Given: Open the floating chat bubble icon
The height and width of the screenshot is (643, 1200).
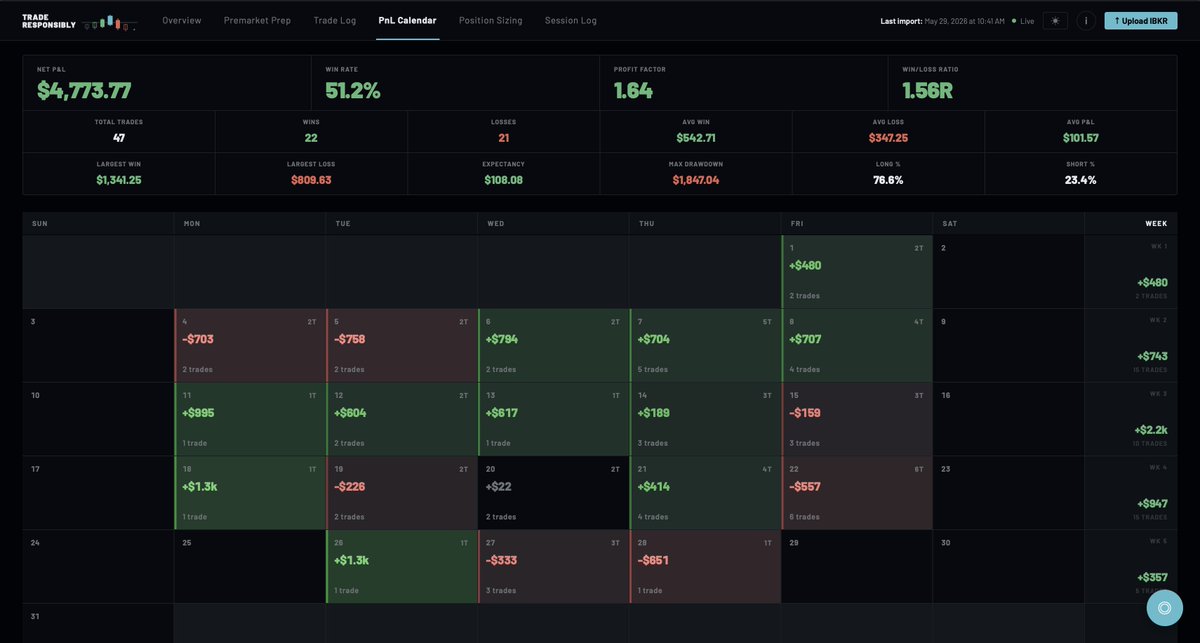Looking at the screenshot, I should tap(1164, 607).
